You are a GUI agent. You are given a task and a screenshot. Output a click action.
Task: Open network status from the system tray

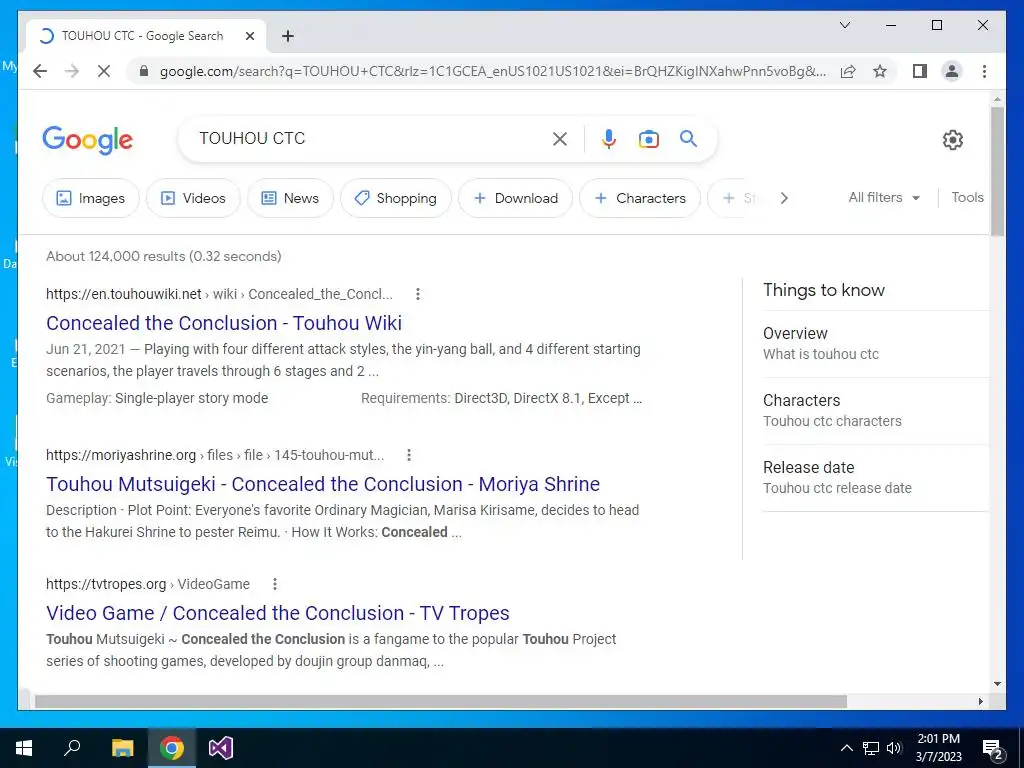pos(871,748)
